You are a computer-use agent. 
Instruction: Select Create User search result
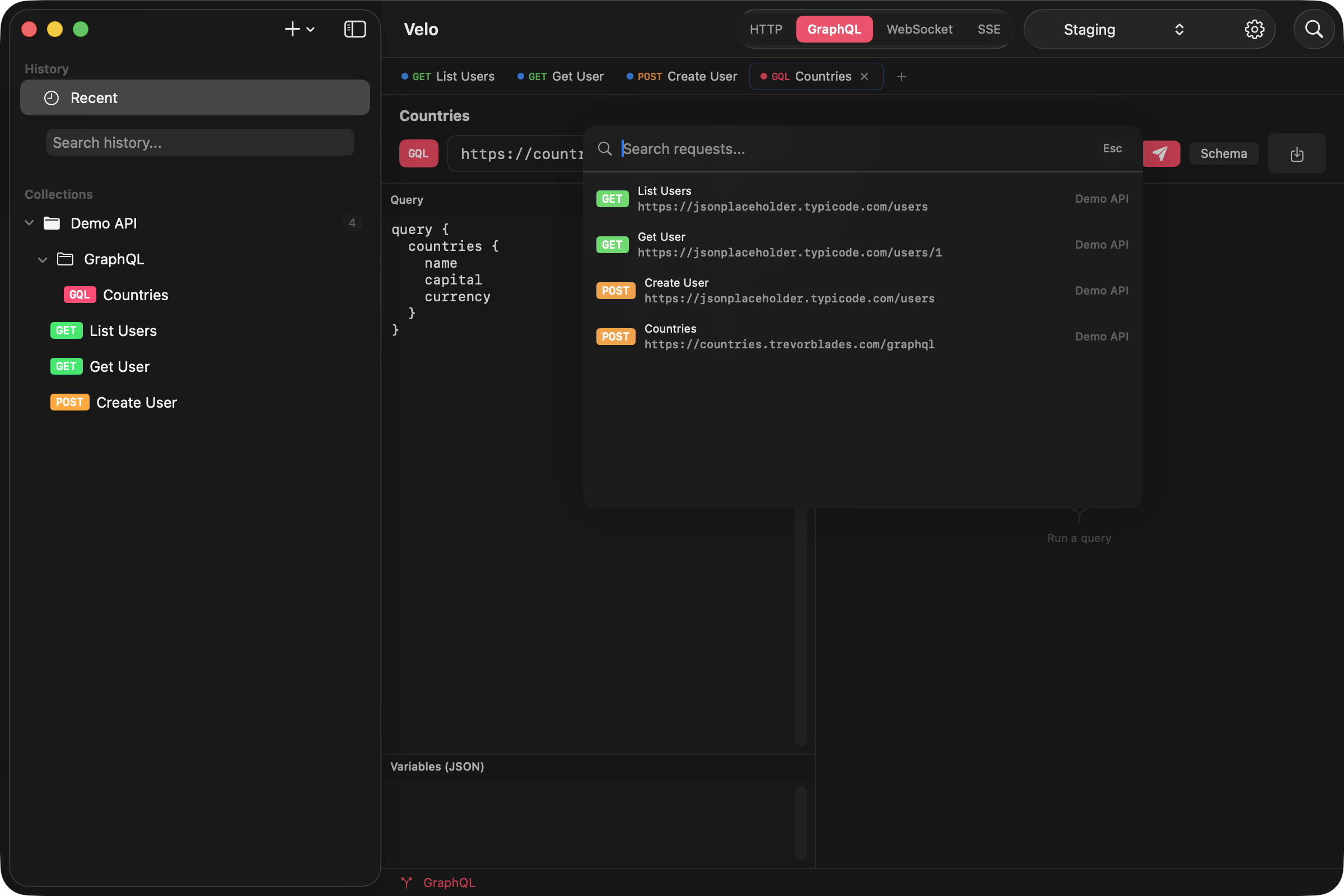pyautogui.click(x=862, y=290)
